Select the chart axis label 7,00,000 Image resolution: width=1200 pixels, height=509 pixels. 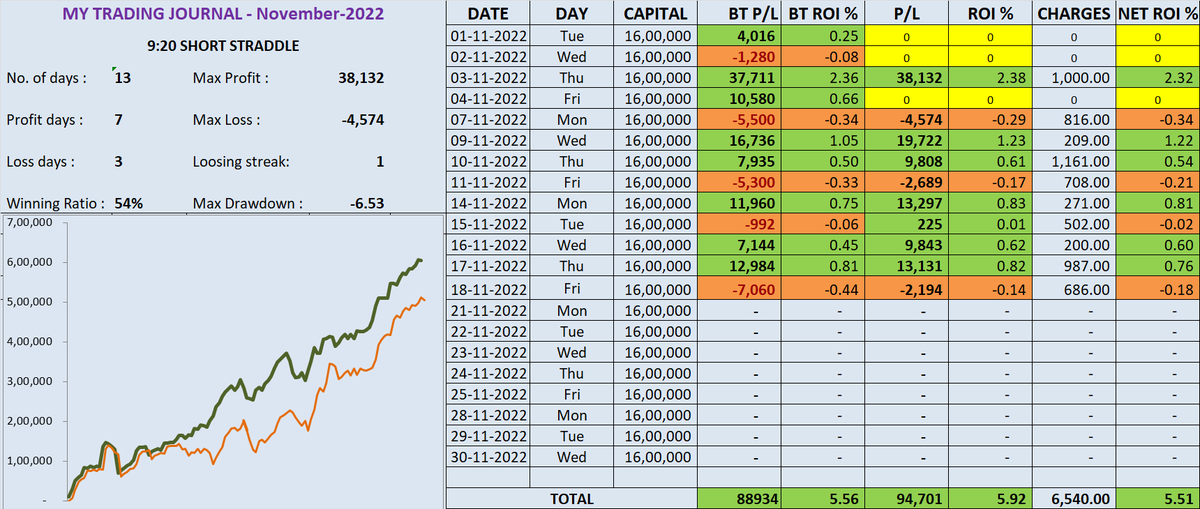click(x=31, y=223)
